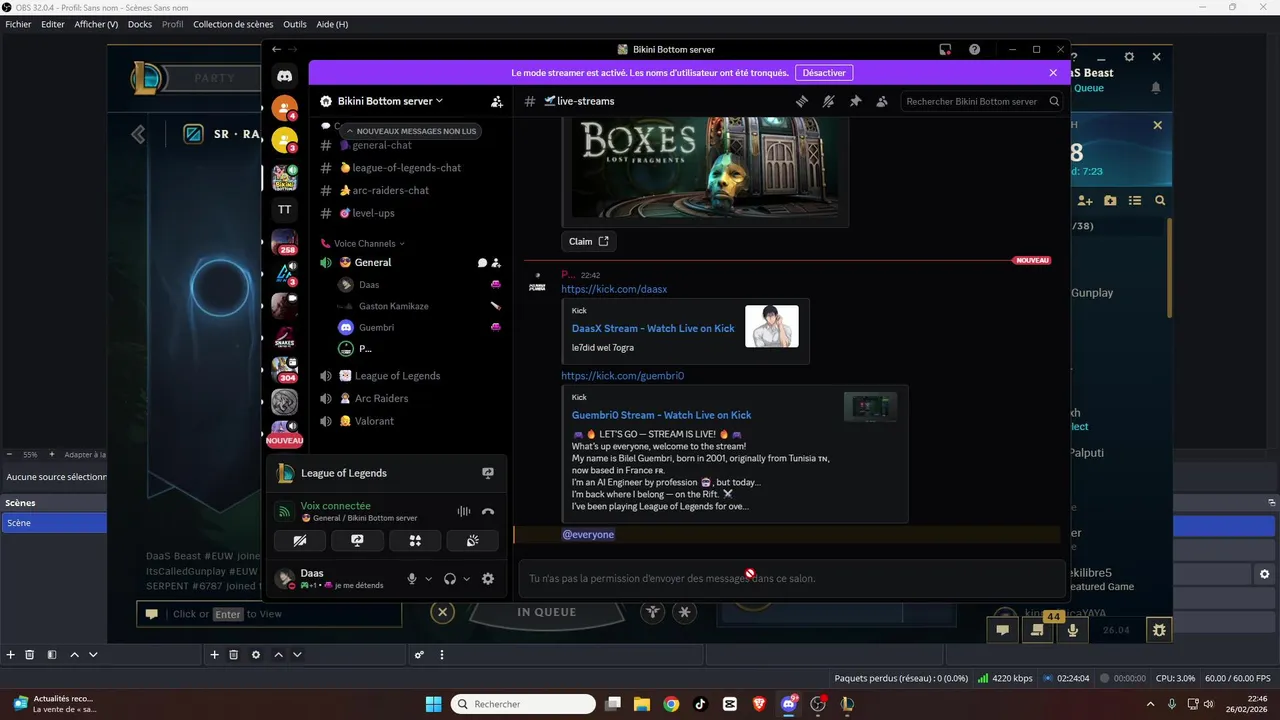Move source up in OBS sources toolbar

pyautogui.click(x=278, y=655)
